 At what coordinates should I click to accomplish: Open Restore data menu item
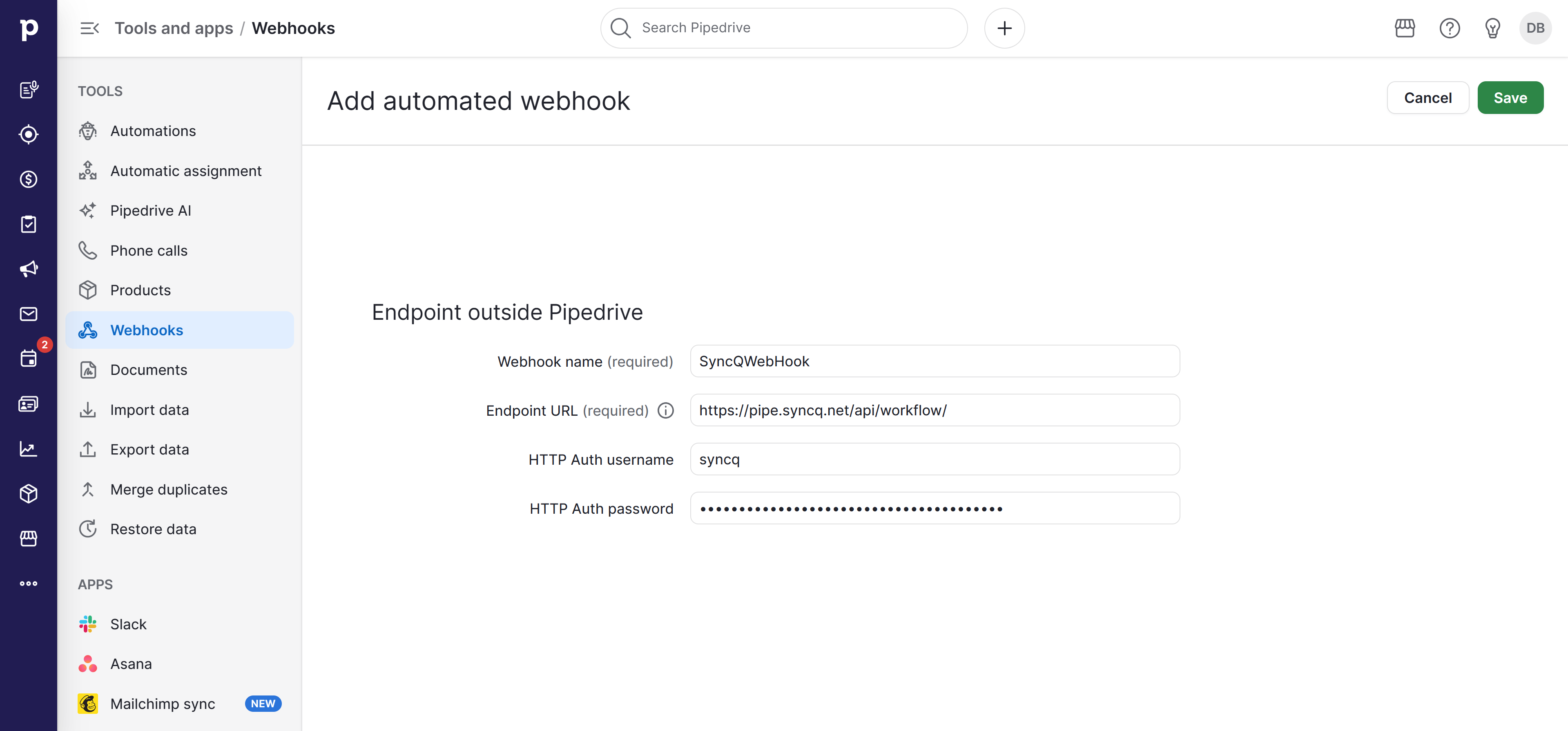coord(179,529)
